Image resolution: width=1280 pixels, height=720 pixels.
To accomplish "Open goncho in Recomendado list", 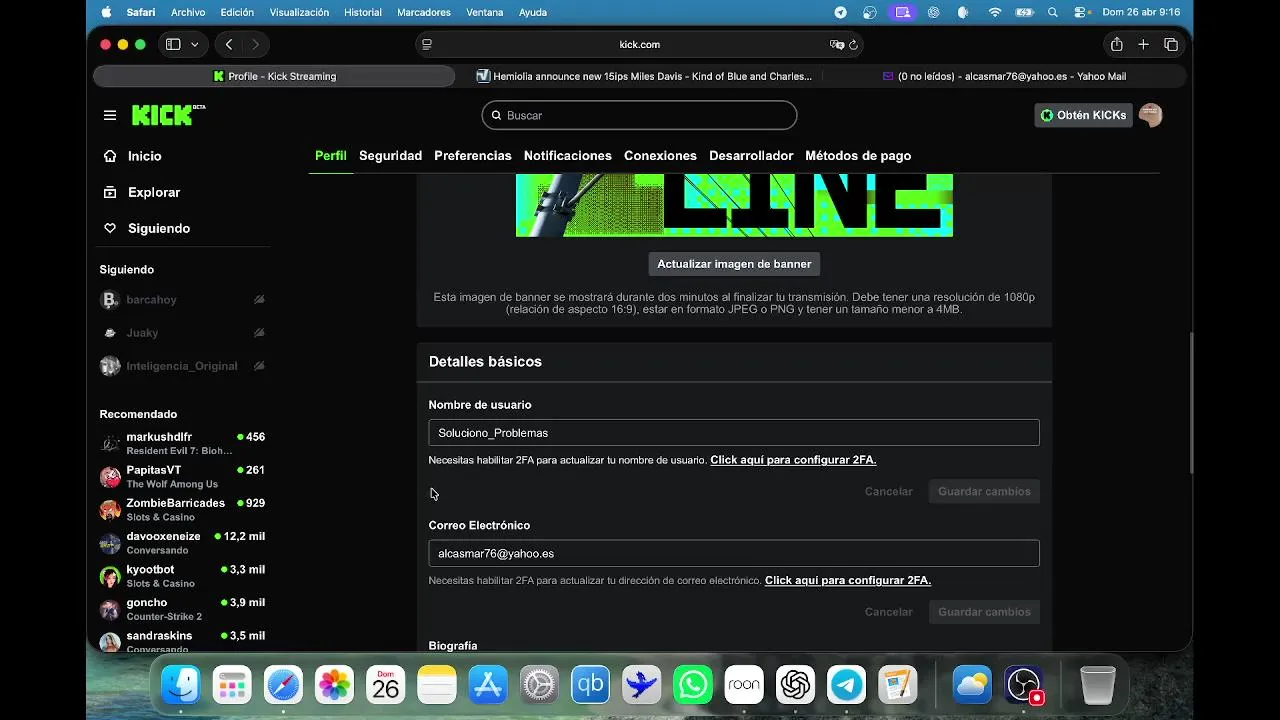I will tap(182, 609).
